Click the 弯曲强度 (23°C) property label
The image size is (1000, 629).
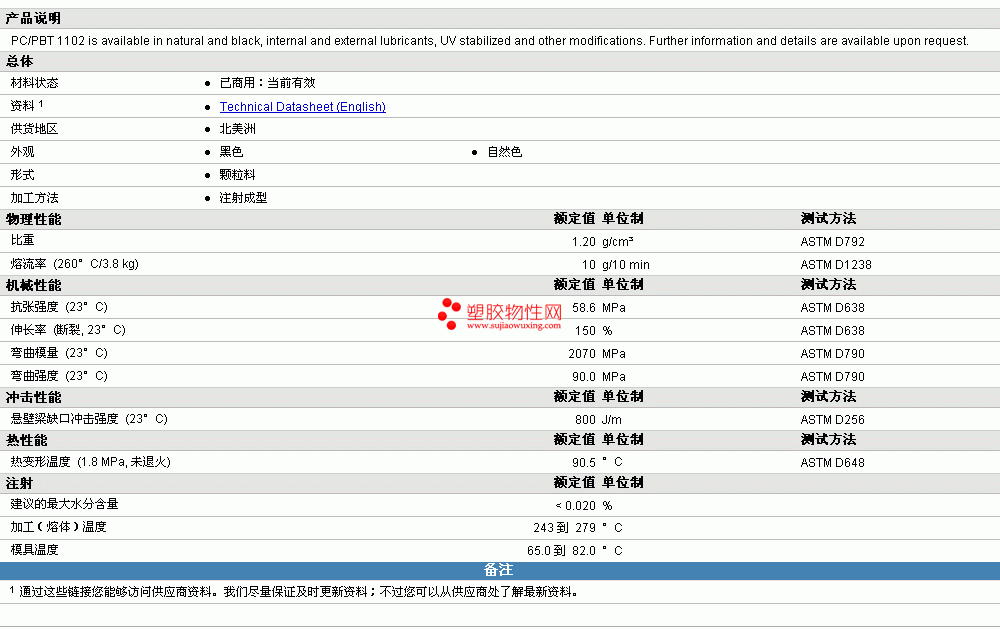point(59,376)
